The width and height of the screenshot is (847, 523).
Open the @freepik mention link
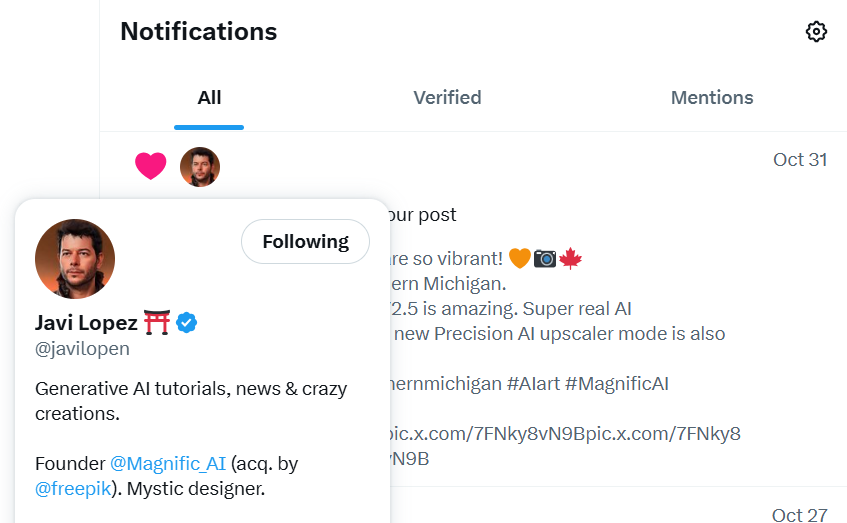click(72, 490)
